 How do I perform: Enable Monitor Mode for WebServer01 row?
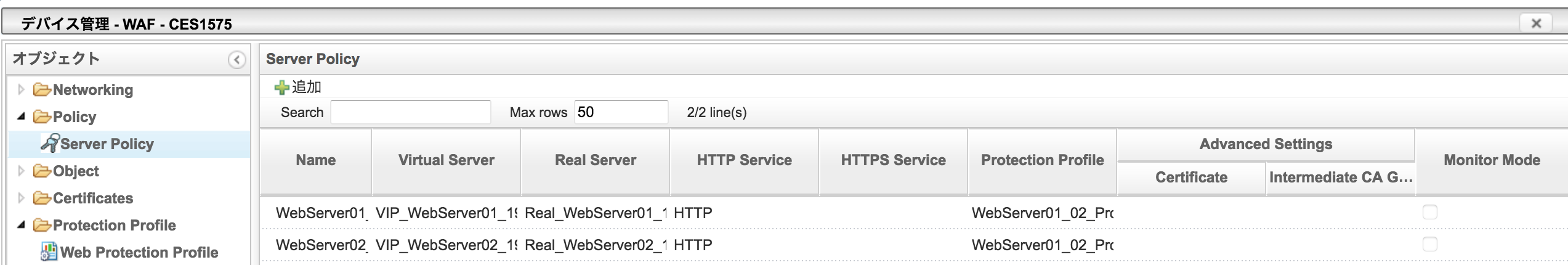pyautogui.click(x=1429, y=213)
